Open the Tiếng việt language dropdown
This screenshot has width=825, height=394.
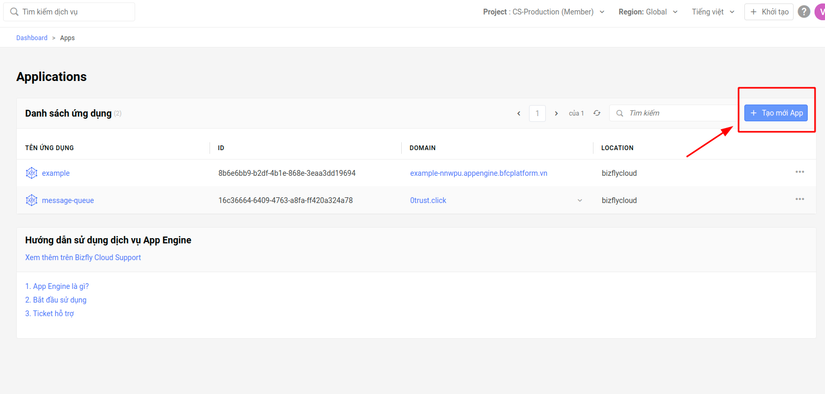pos(713,12)
